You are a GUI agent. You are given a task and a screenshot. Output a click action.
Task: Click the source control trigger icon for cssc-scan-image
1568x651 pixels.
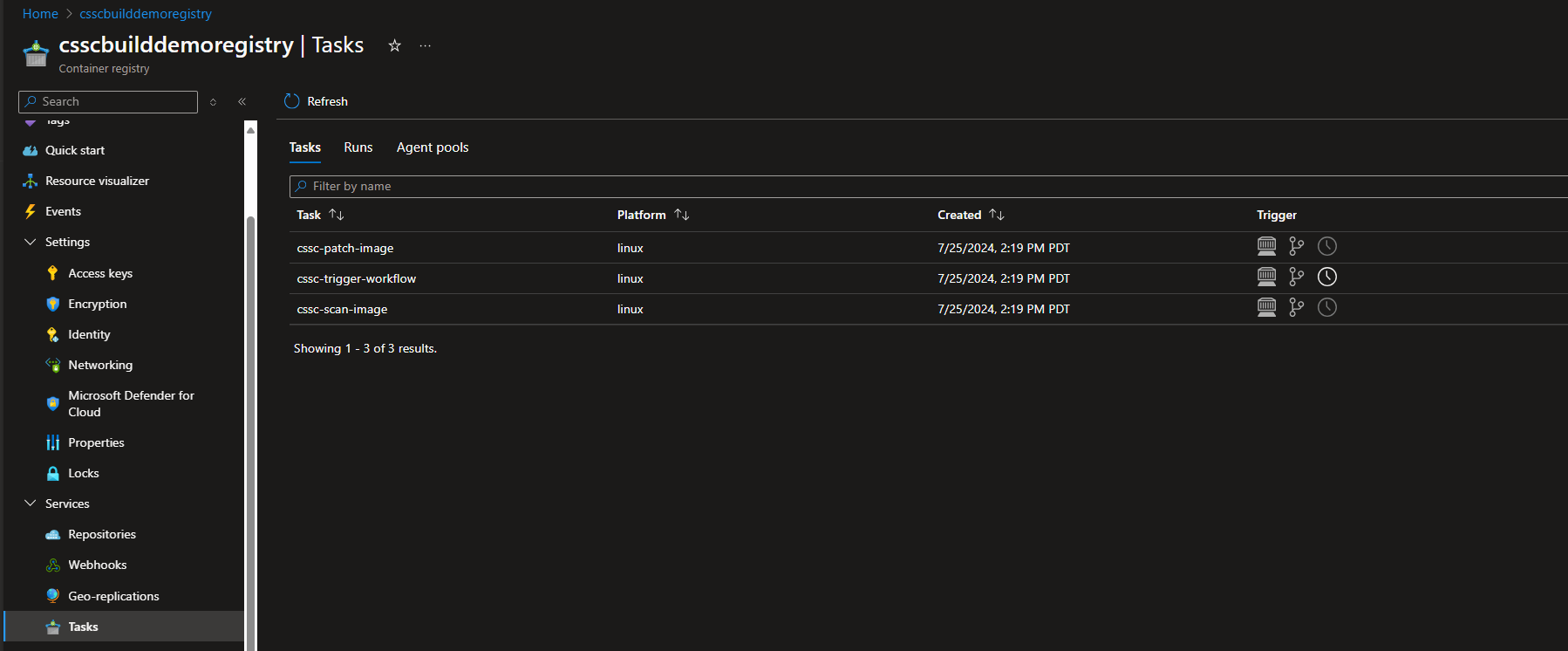(1297, 308)
